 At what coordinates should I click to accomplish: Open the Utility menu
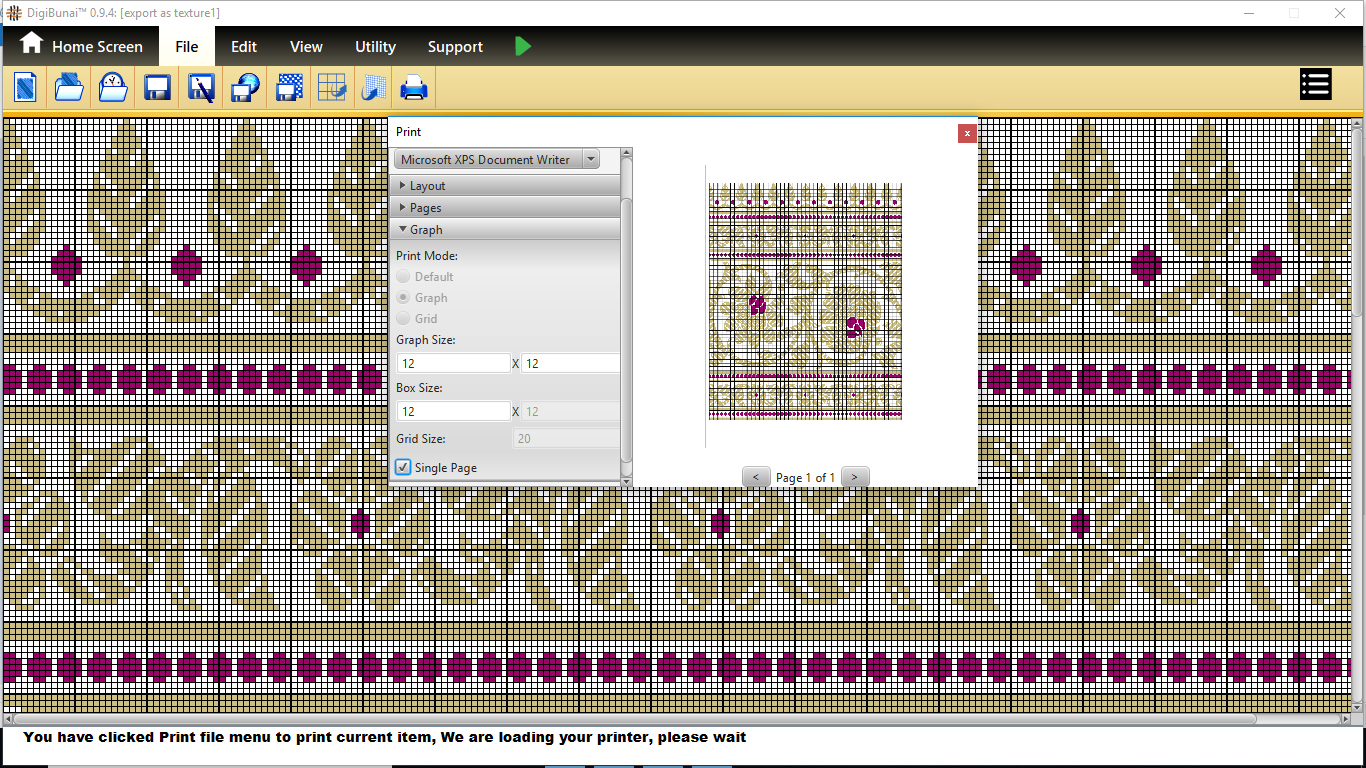tap(375, 47)
